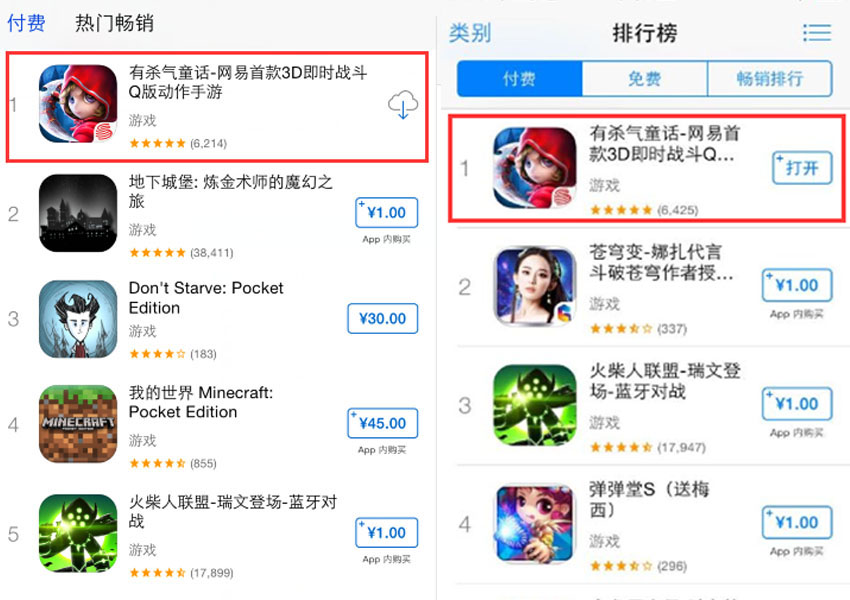The width and height of the screenshot is (850, 600).
Task: Select the 付费 tab at top left
Action: coord(26,23)
